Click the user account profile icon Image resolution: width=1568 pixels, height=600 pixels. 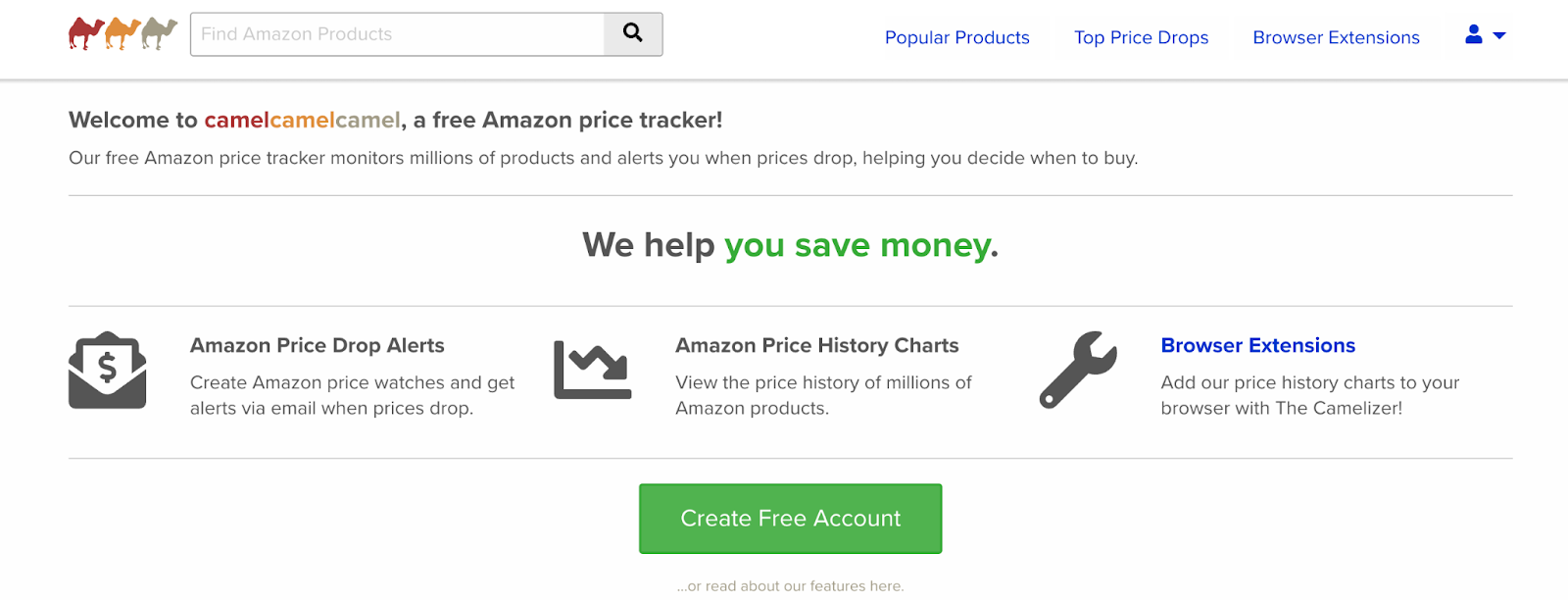coord(1473,35)
